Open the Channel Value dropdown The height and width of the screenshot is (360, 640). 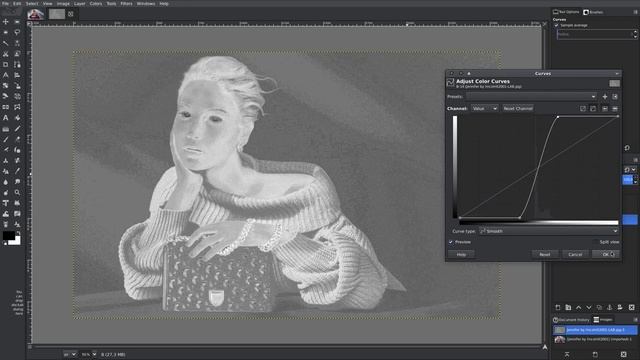tap(484, 109)
